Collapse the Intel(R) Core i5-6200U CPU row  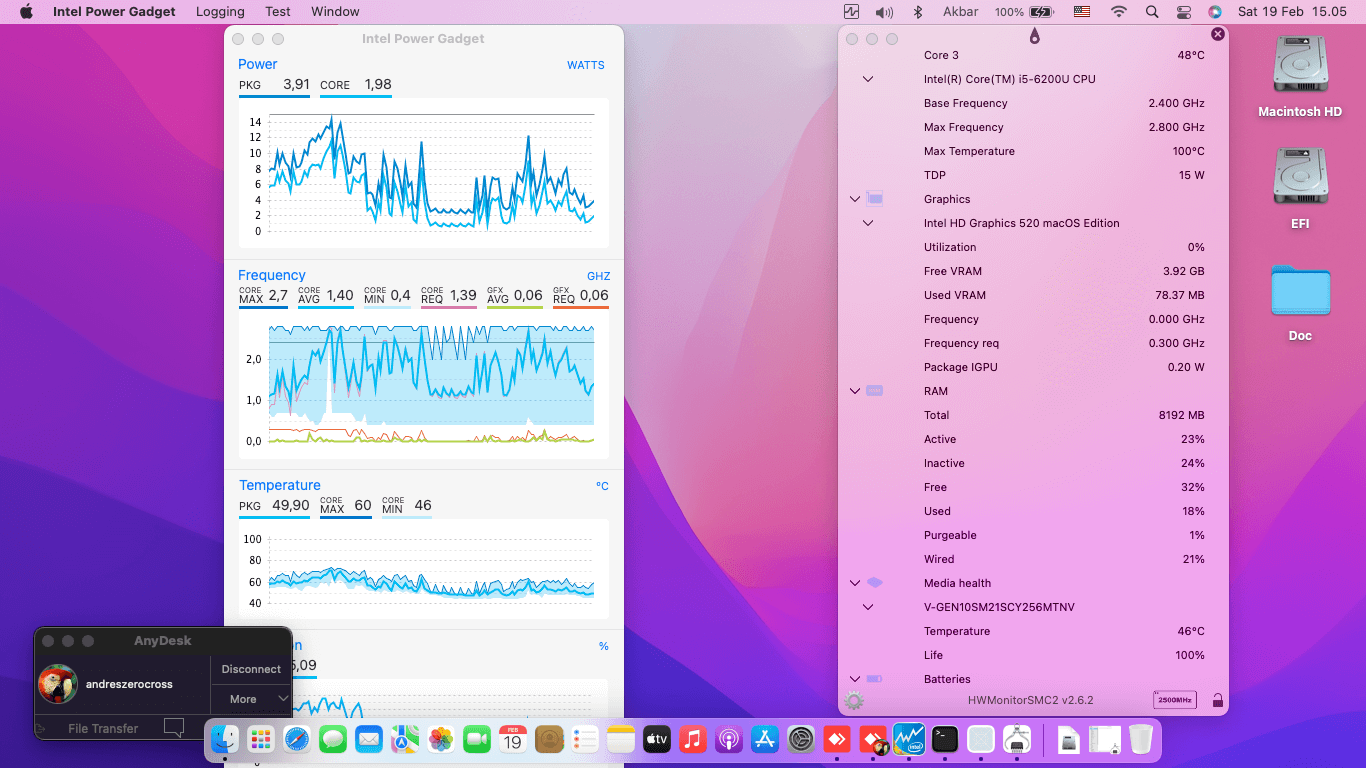pyautogui.click(x=868, y=79)
